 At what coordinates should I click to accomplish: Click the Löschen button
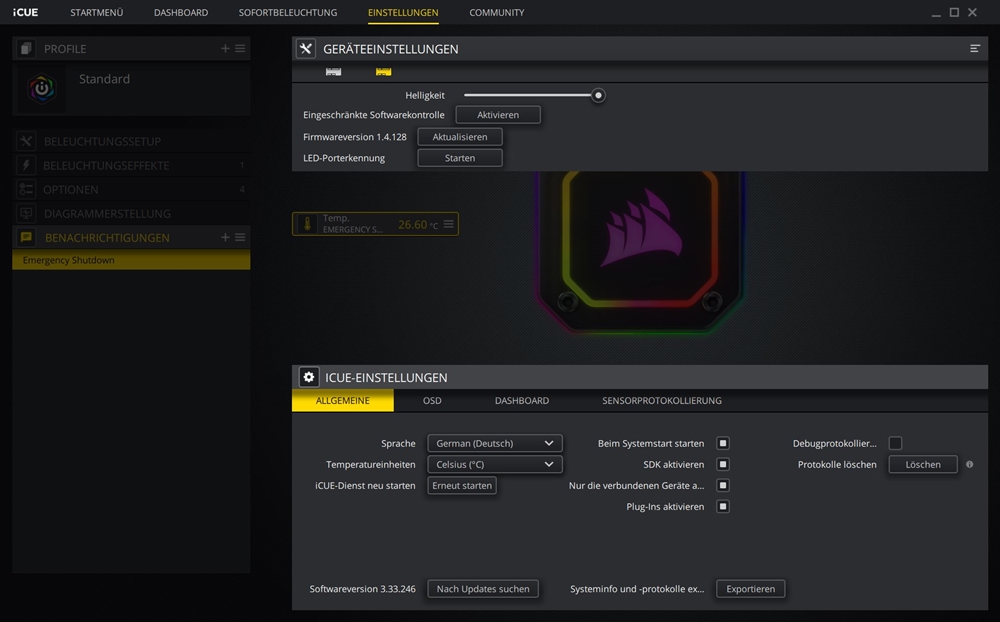[x=923, y=464]
